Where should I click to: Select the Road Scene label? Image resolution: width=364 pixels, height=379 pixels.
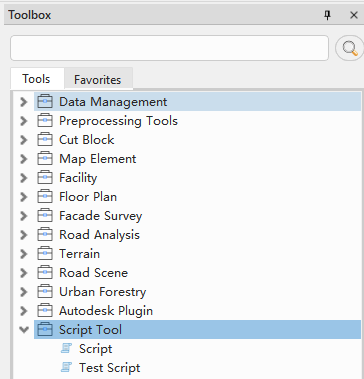tap(94, 273)
